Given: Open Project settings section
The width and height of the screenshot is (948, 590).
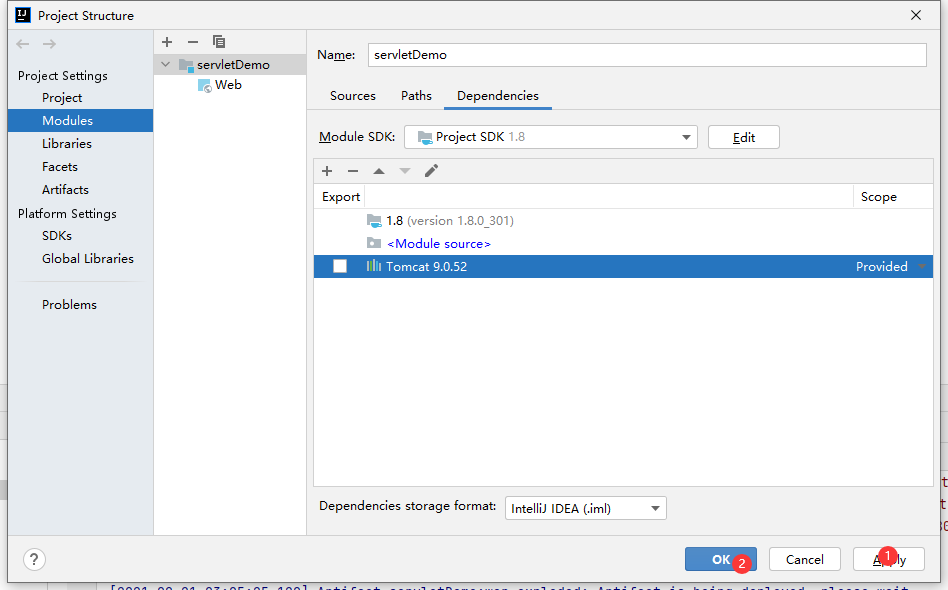Looking at the screenshot, I should click(x=62, y=97).
